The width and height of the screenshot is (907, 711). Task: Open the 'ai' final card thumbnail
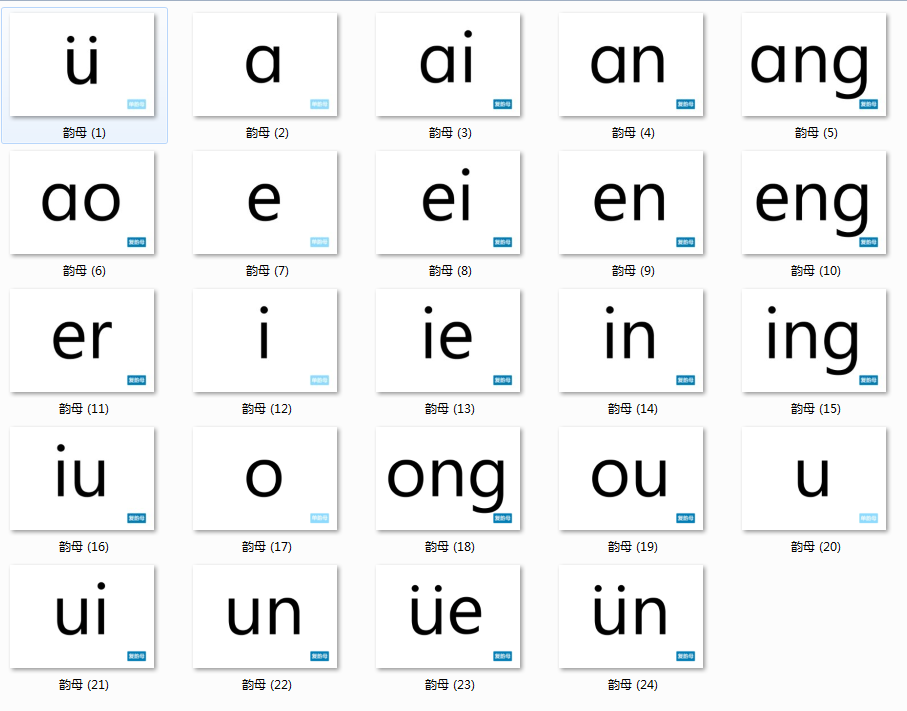click(x=448, y=64)
